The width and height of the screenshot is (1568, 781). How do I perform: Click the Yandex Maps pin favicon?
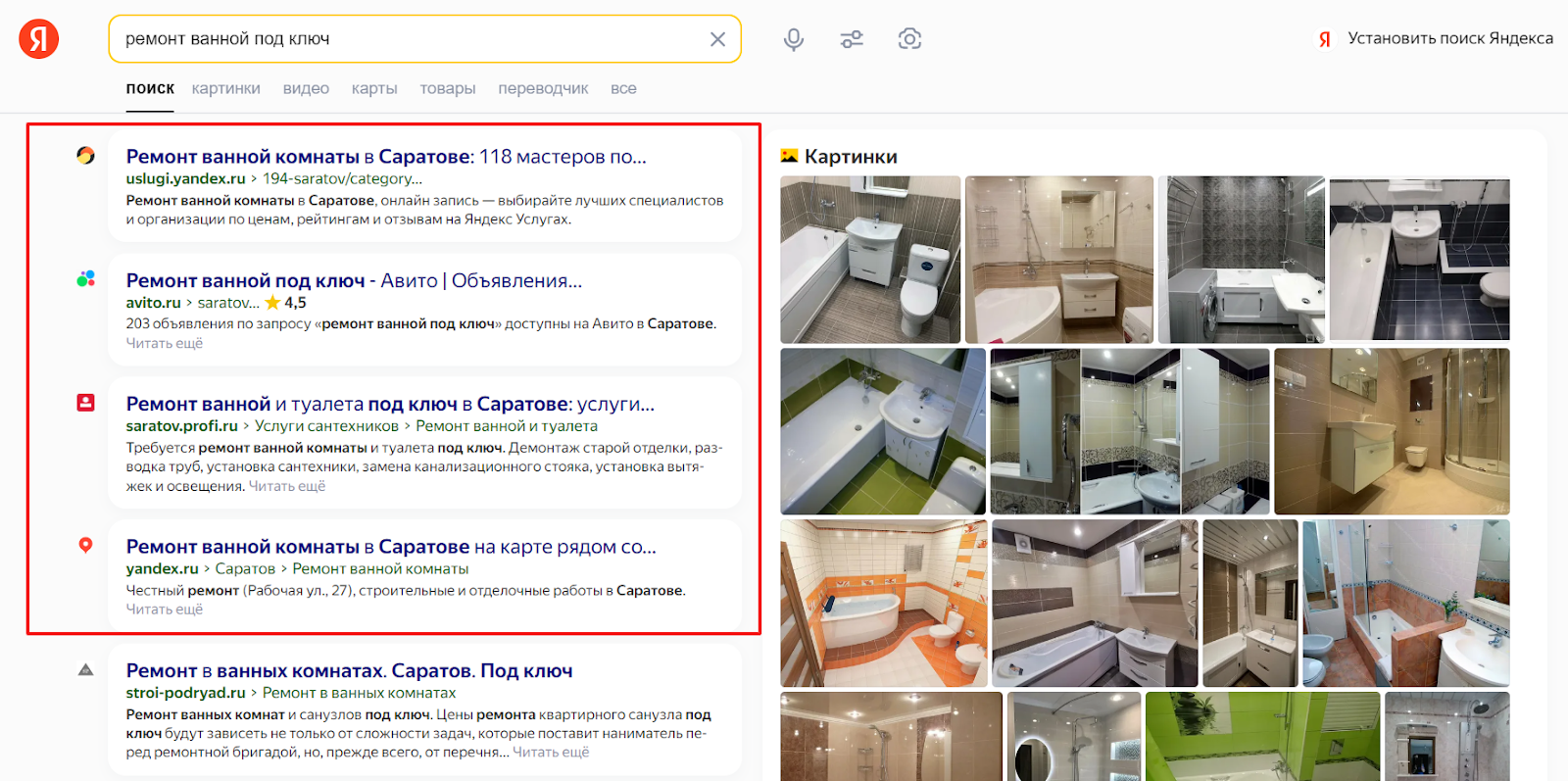click(x=86, y=545)
